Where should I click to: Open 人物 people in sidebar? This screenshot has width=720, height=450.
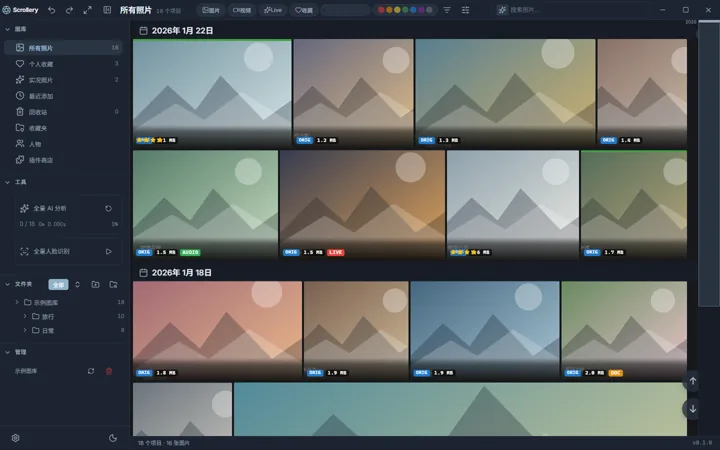coord(63,144)
